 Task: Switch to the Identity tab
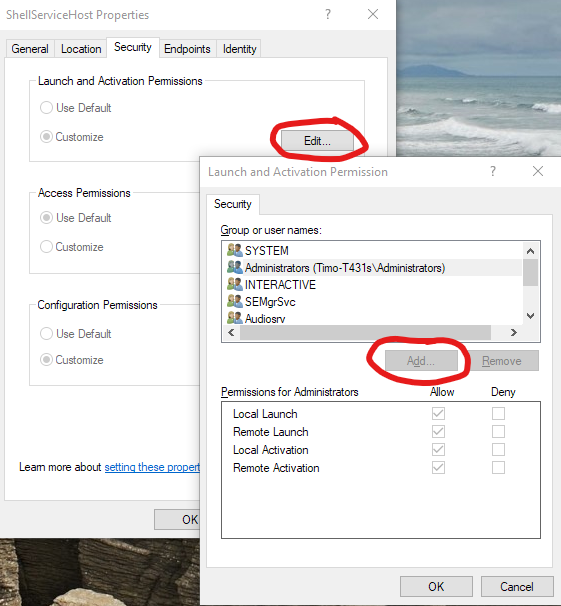239,49
